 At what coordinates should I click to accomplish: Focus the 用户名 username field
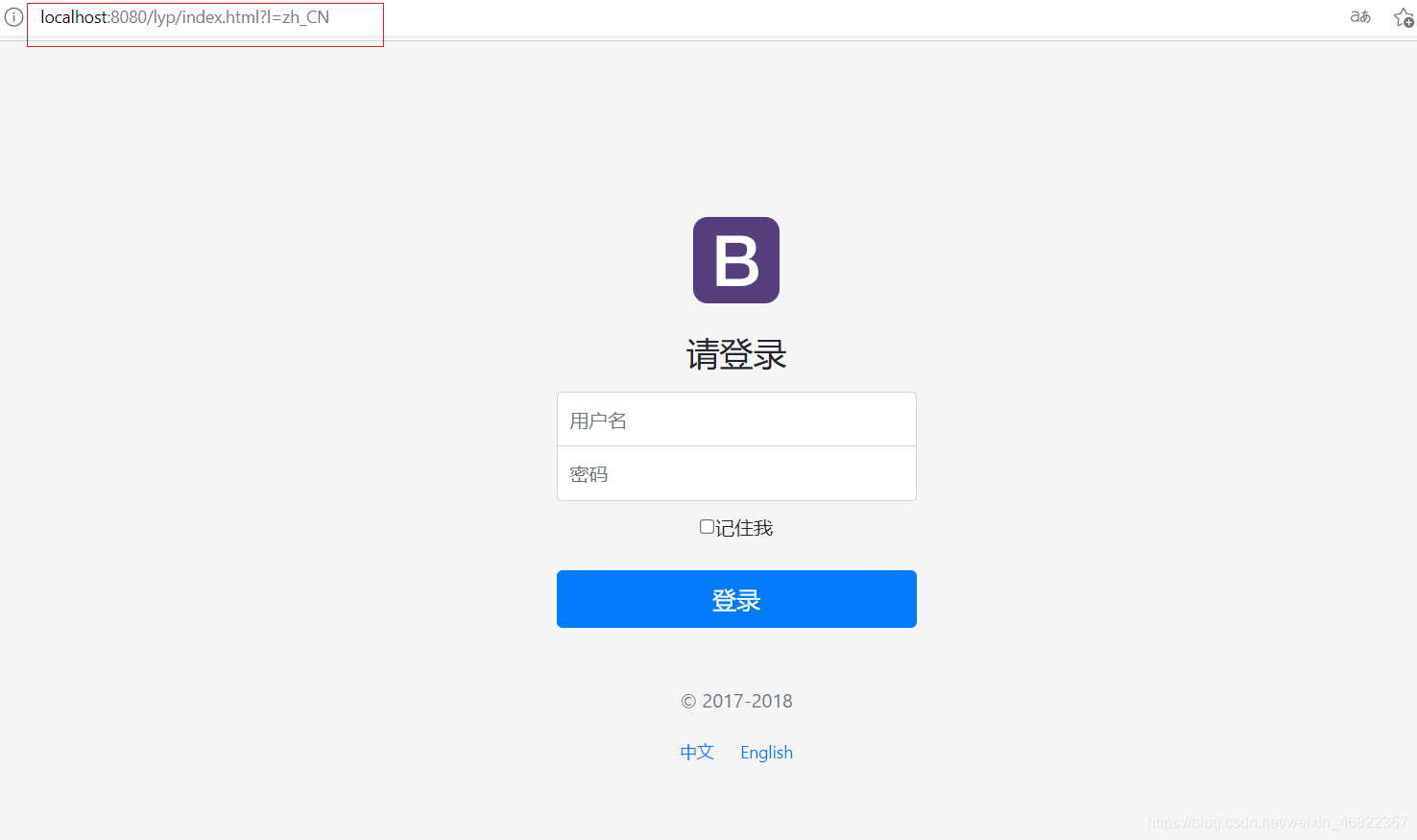coord(736,420)
